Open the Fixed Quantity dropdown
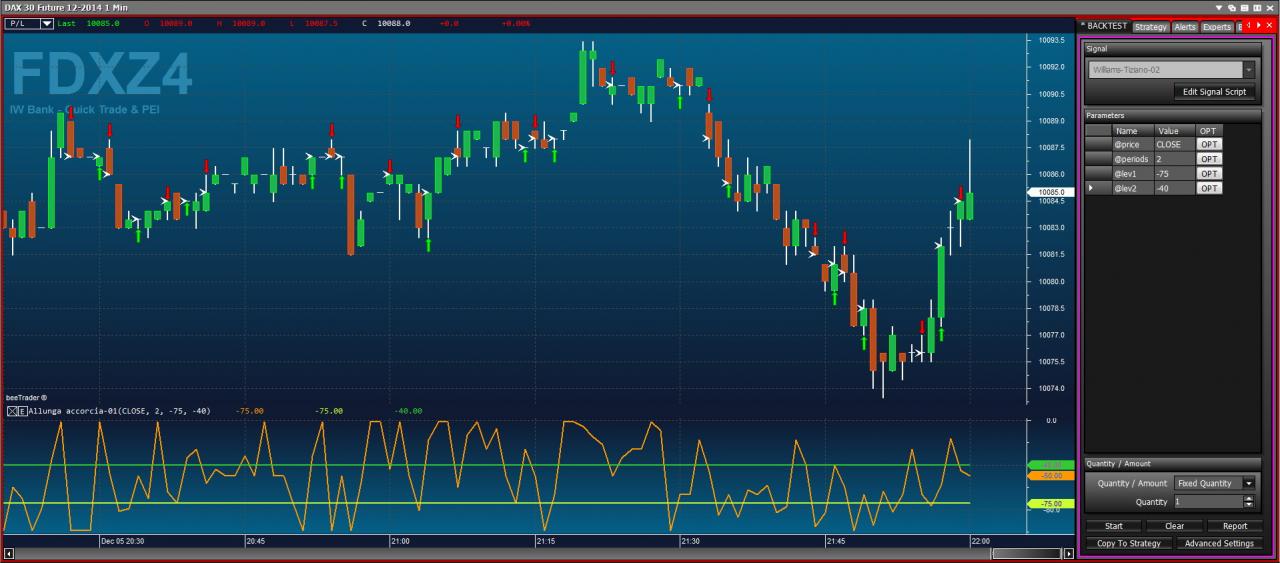 1248,483
